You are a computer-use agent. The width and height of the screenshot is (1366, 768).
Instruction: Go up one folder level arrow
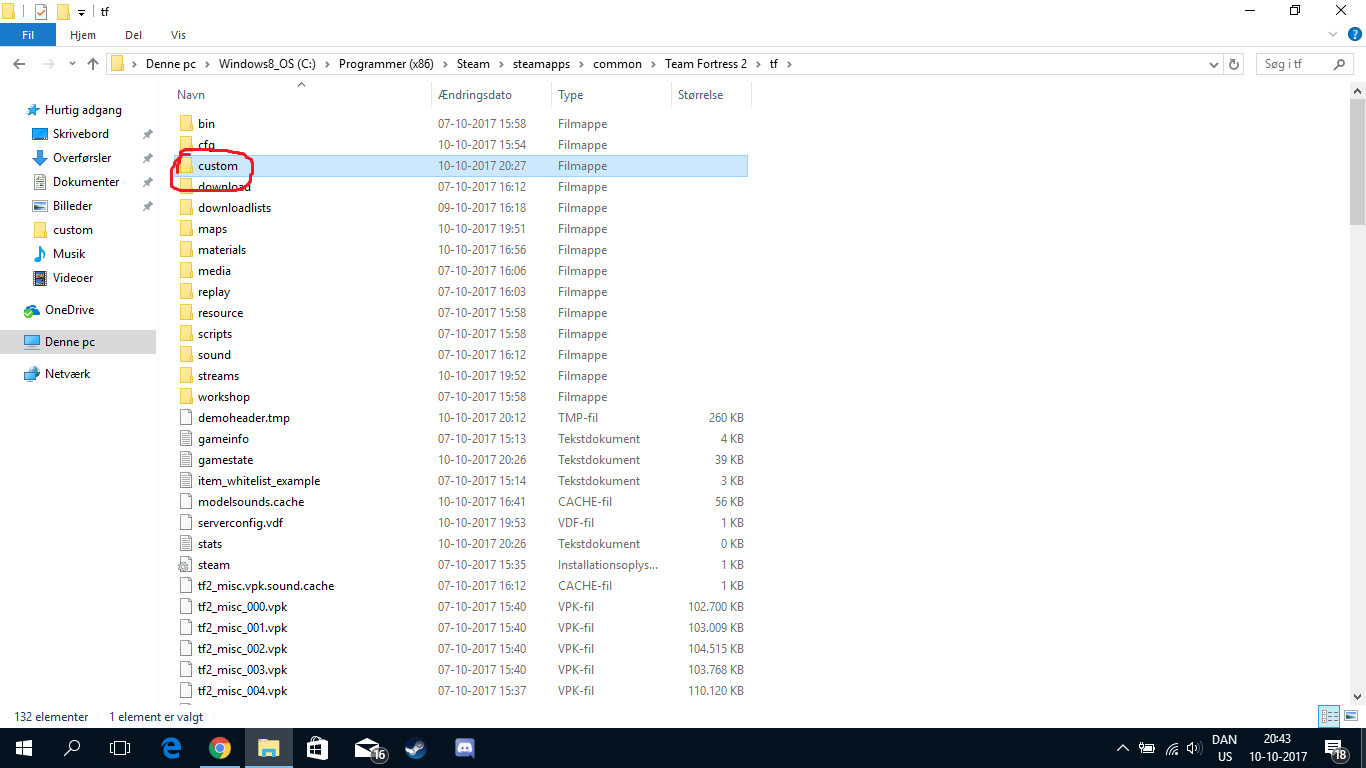pos(93,64)
